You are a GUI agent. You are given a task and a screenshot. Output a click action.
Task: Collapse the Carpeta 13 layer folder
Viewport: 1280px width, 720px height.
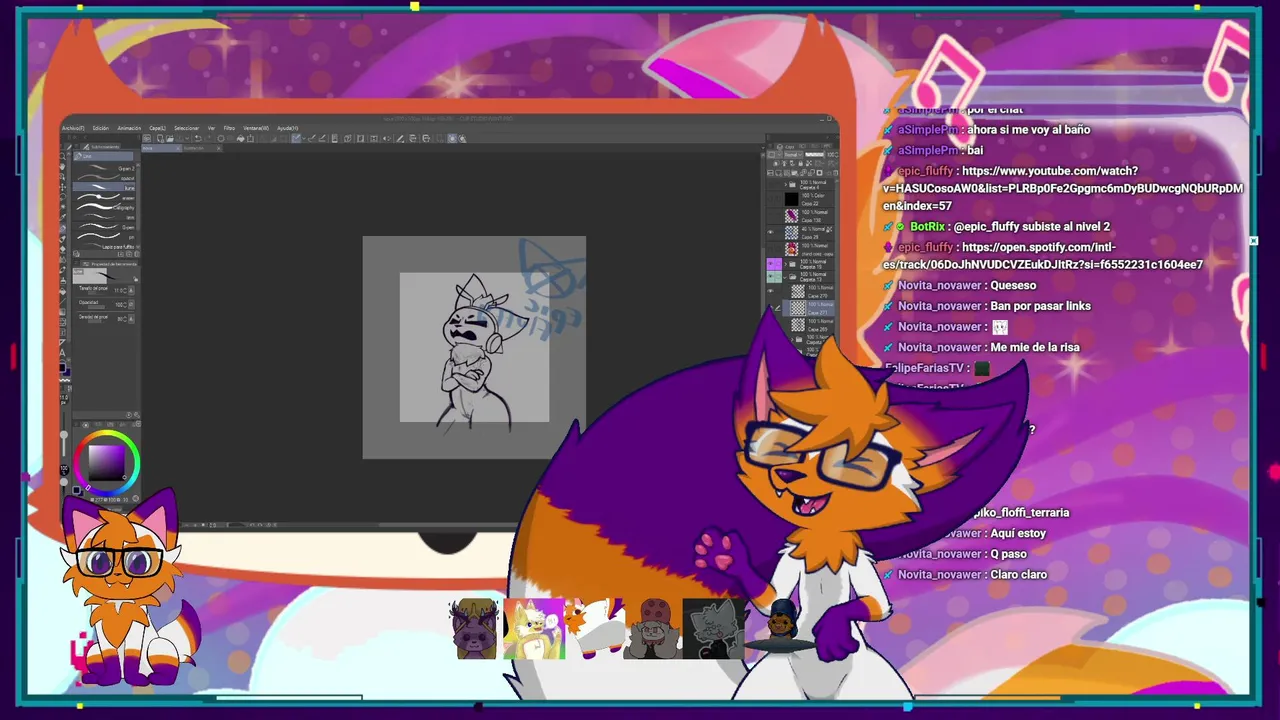click(786, 276)
